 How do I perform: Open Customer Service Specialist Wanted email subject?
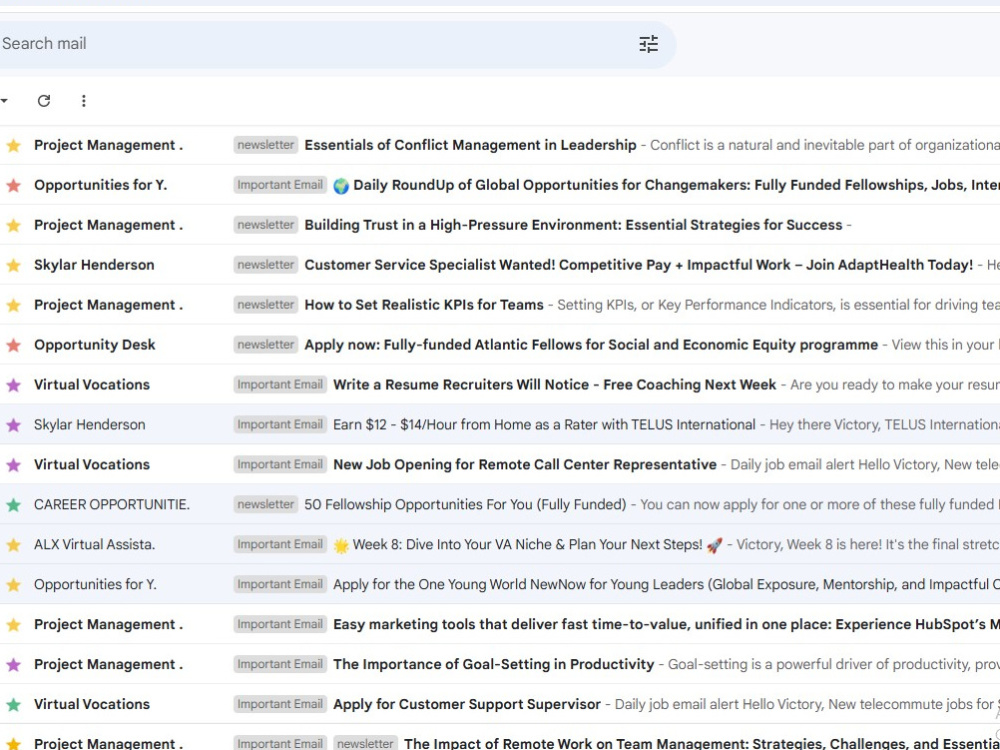[638, 265]
